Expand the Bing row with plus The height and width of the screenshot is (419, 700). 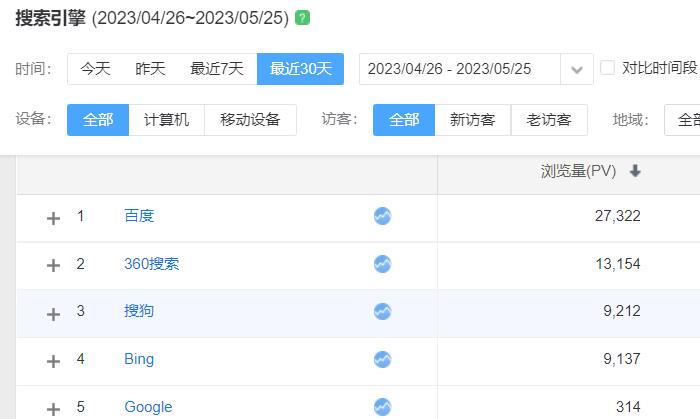click(x=53, y=361)
